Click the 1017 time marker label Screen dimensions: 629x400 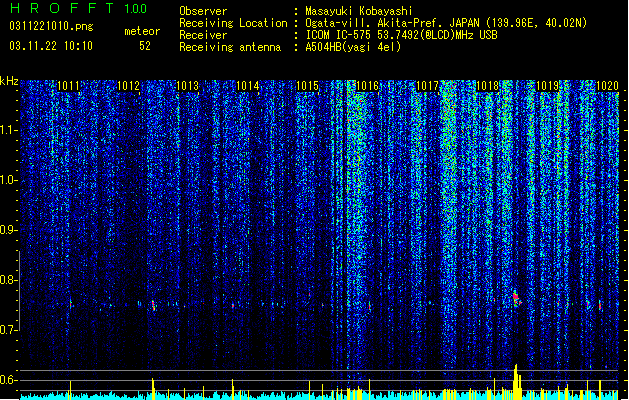428,86
